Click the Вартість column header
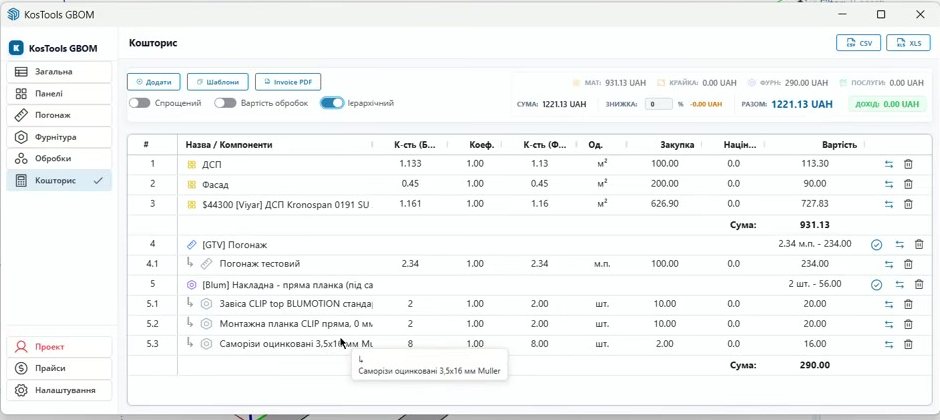 (x=839, y=145)
